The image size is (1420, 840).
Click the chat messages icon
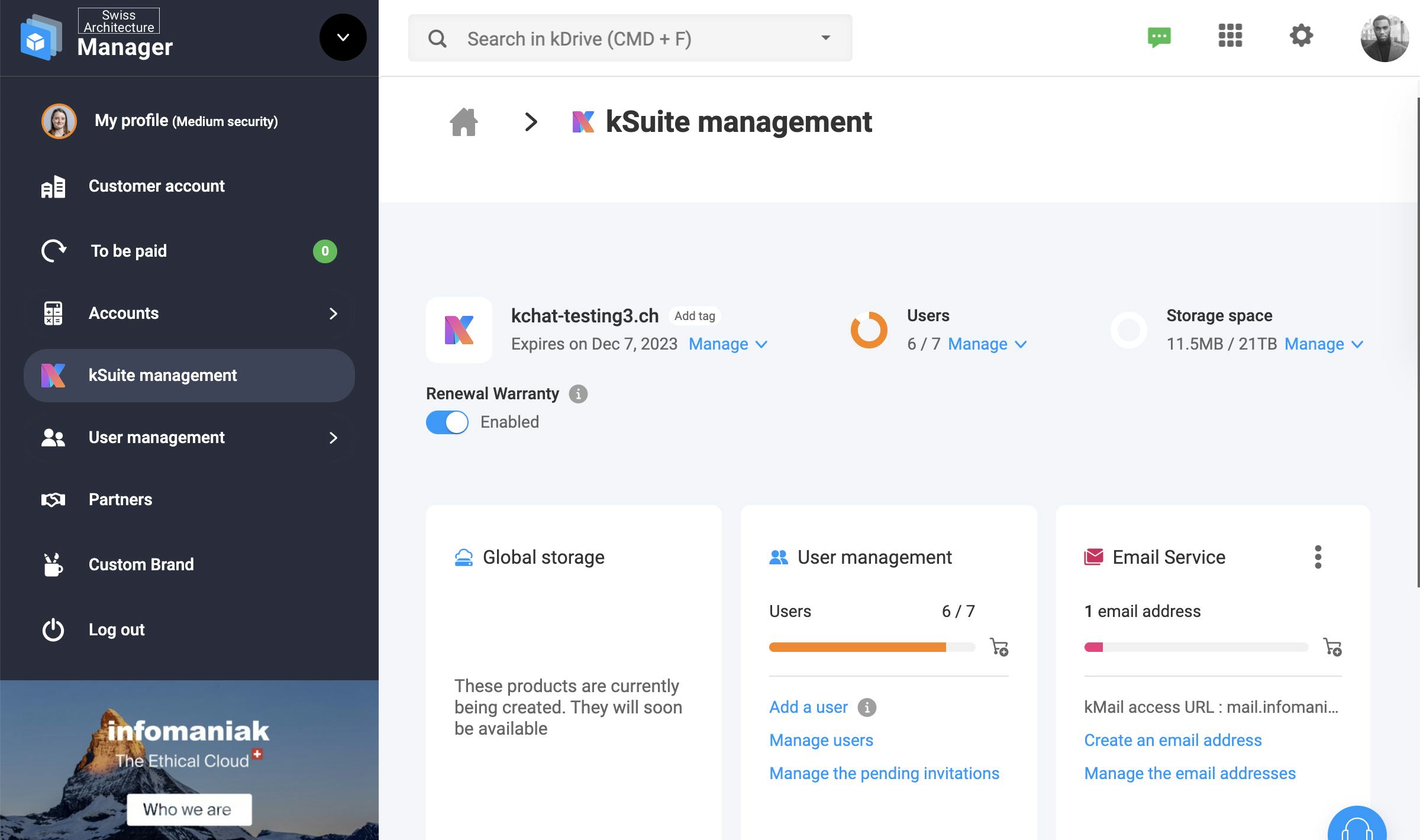1159,36
